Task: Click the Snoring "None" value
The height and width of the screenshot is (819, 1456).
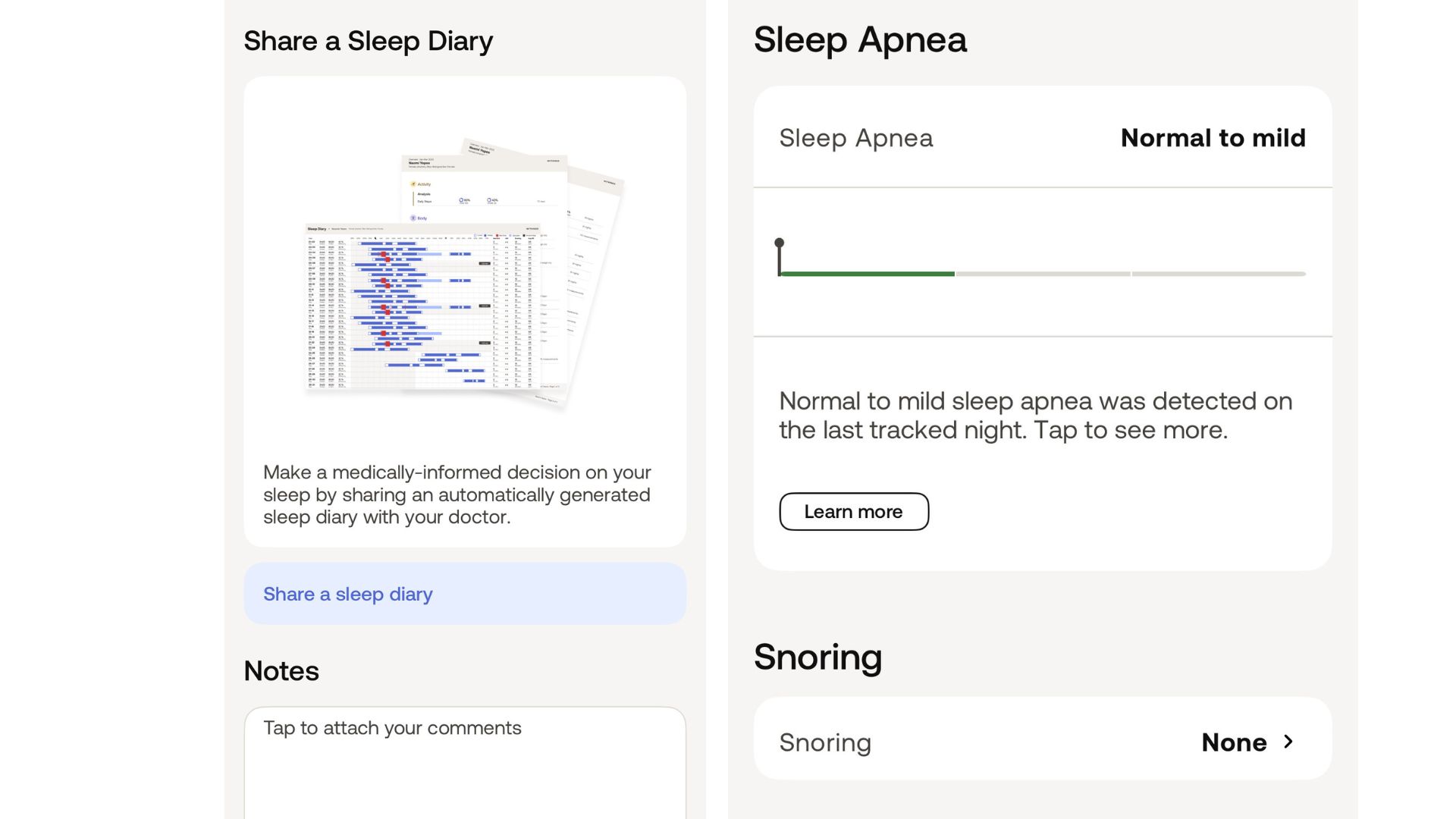Action: (x=1234, y=742)
